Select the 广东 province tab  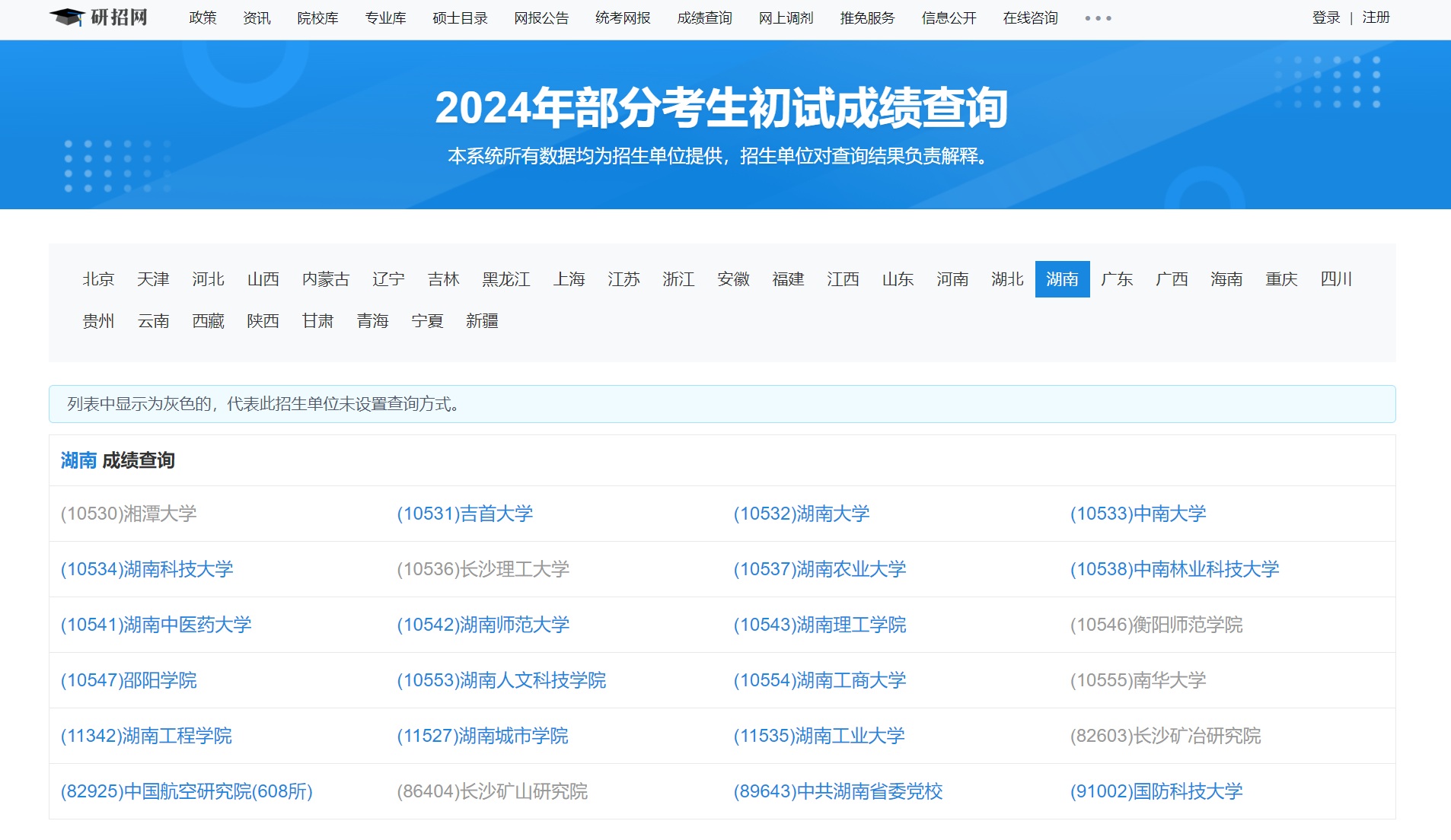(1117, 279)
